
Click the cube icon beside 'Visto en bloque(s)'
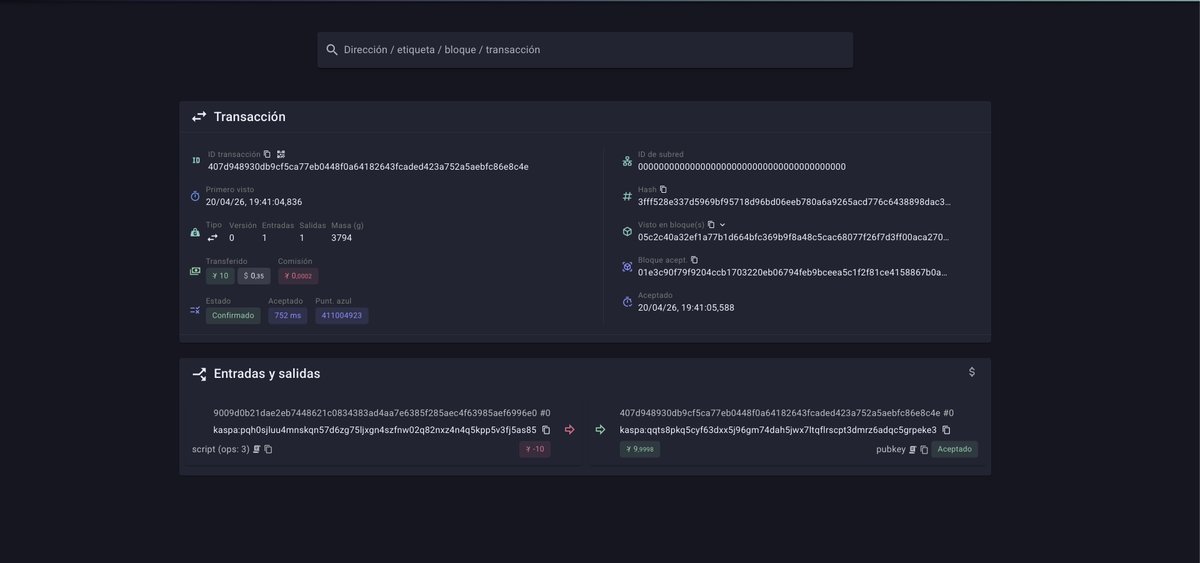(627, 231)
